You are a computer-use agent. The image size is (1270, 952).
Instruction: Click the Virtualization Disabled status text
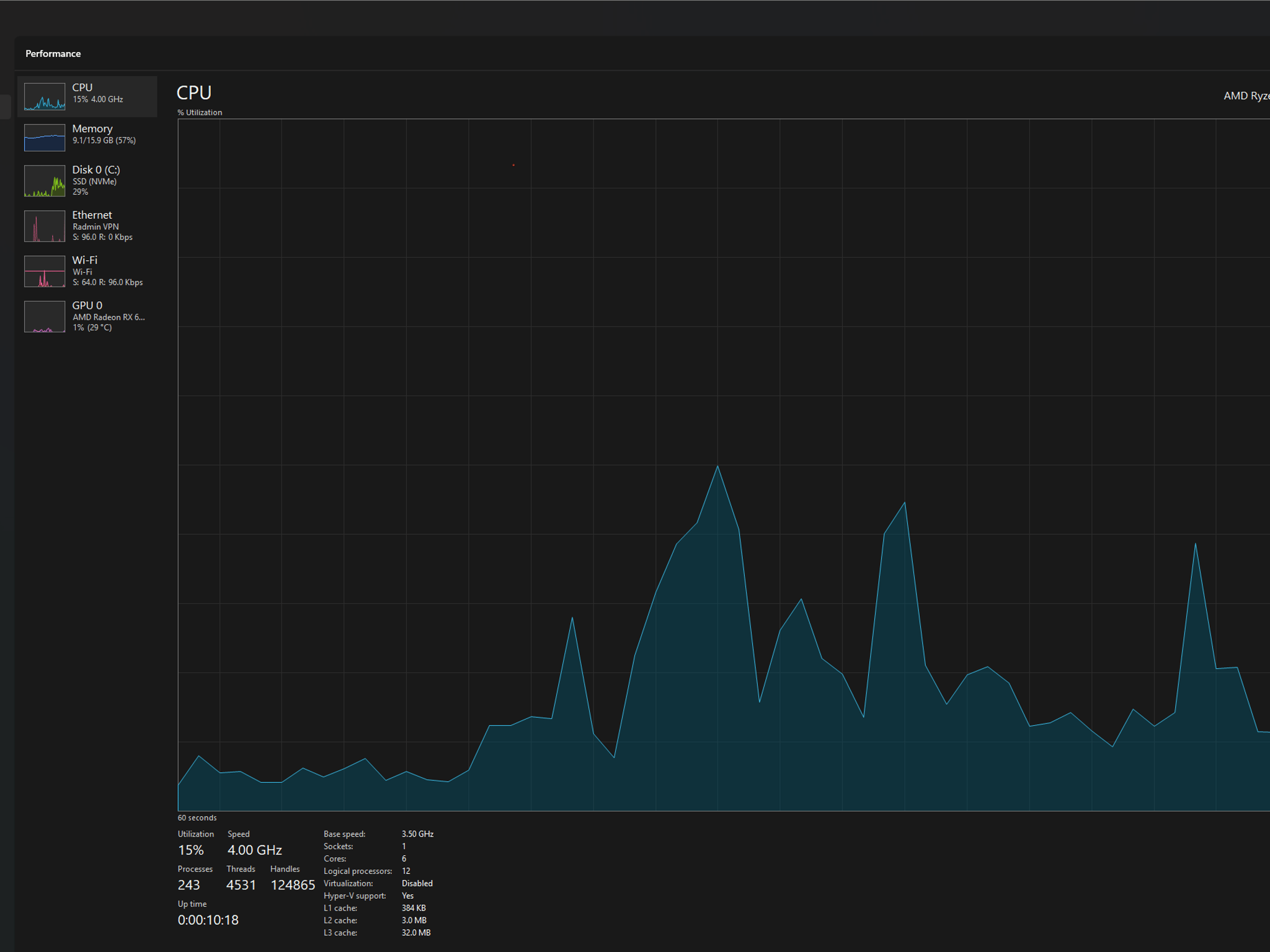[x=417, y=884]
